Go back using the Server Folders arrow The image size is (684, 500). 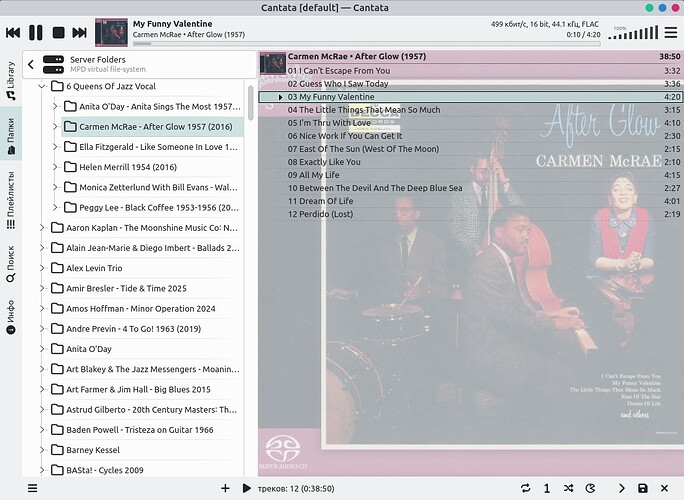point(31,65)
